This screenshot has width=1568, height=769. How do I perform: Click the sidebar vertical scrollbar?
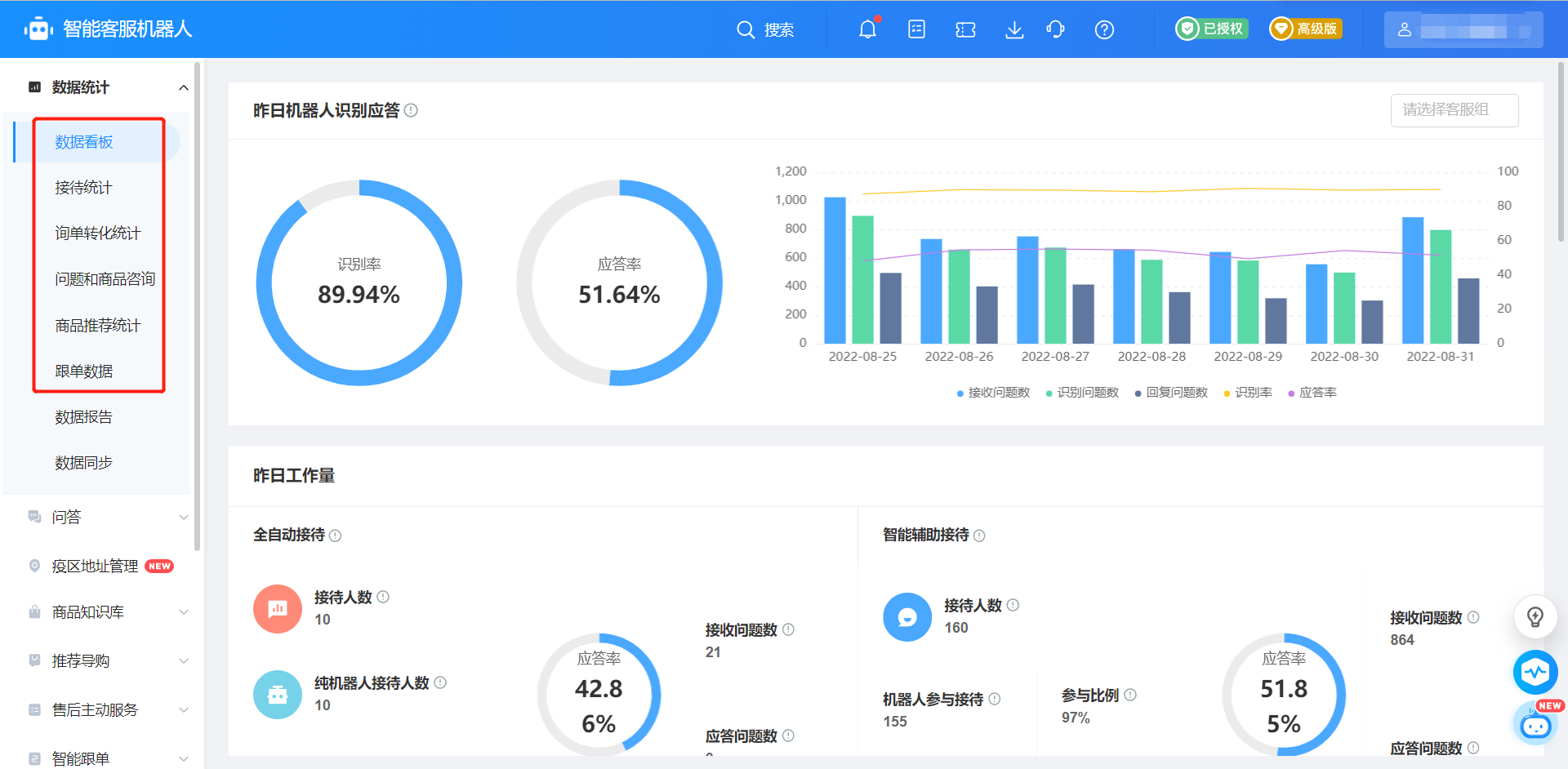[x=197, y=306]
